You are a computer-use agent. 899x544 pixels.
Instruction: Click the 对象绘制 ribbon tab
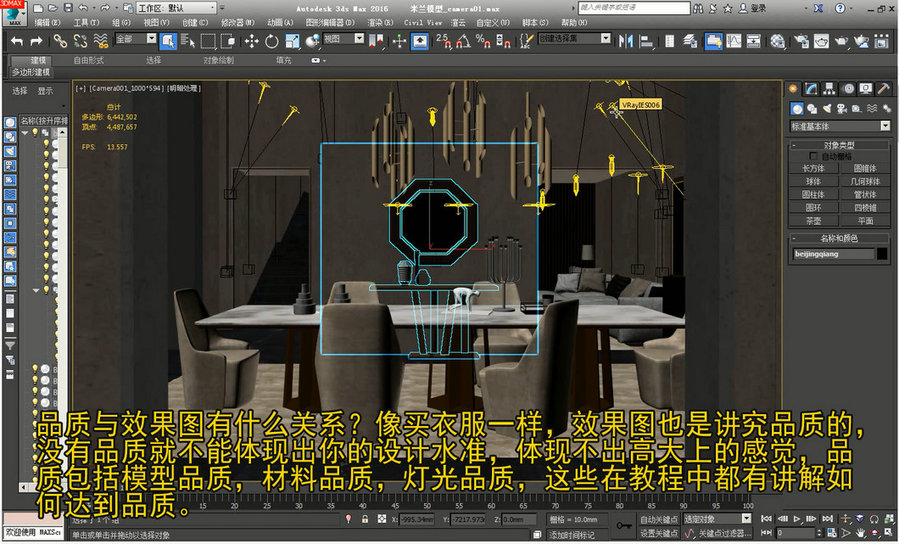pos(218,60)
